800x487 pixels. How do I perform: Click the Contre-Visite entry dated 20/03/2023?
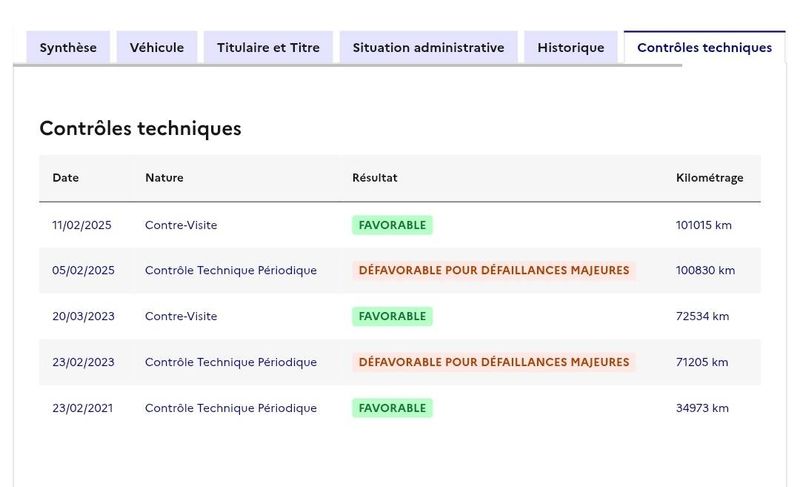(181, 316)
